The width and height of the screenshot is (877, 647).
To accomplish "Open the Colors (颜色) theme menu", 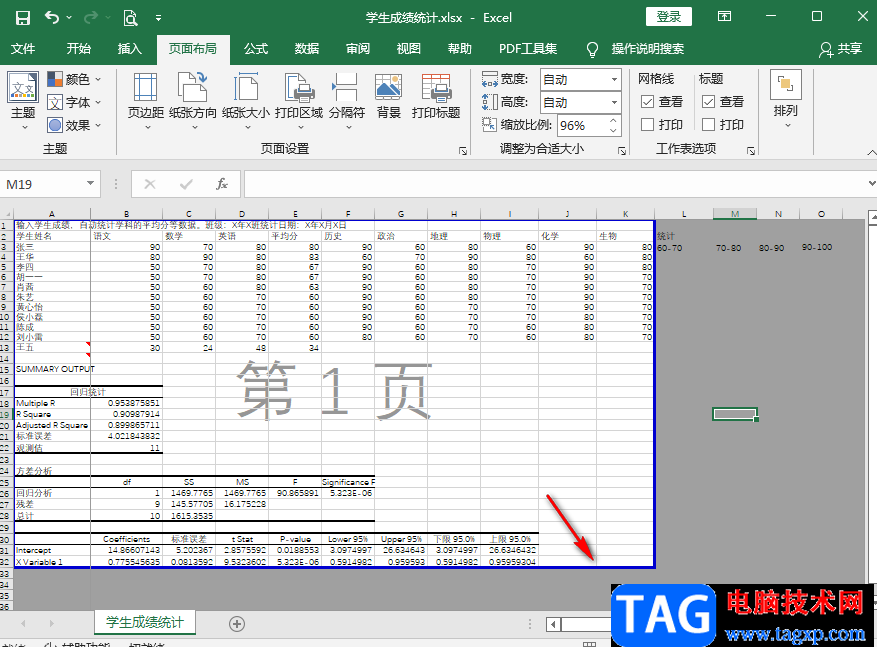I will [x=74, y=79].
